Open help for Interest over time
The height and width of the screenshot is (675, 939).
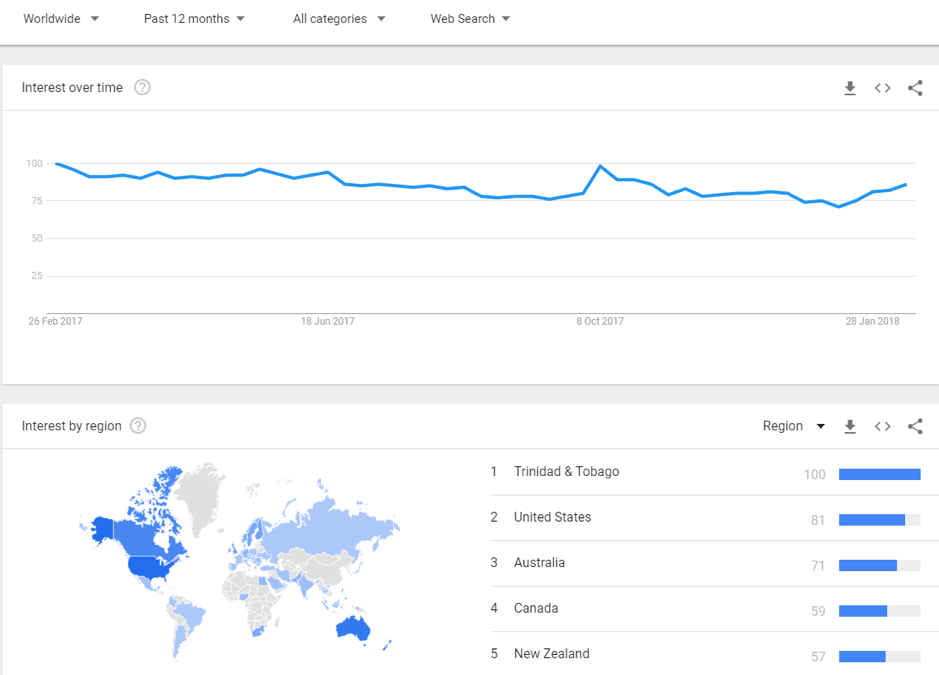(x=142, y=88)
